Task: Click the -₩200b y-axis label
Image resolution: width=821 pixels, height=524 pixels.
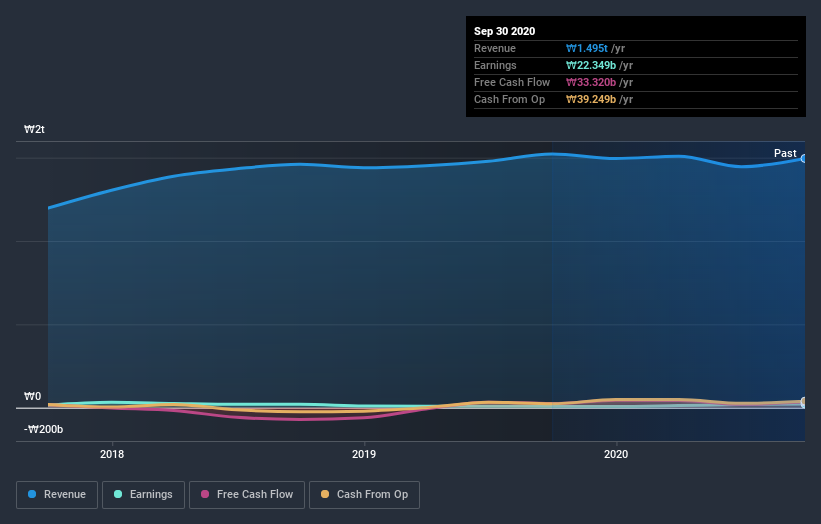Action: pos(43,429)
